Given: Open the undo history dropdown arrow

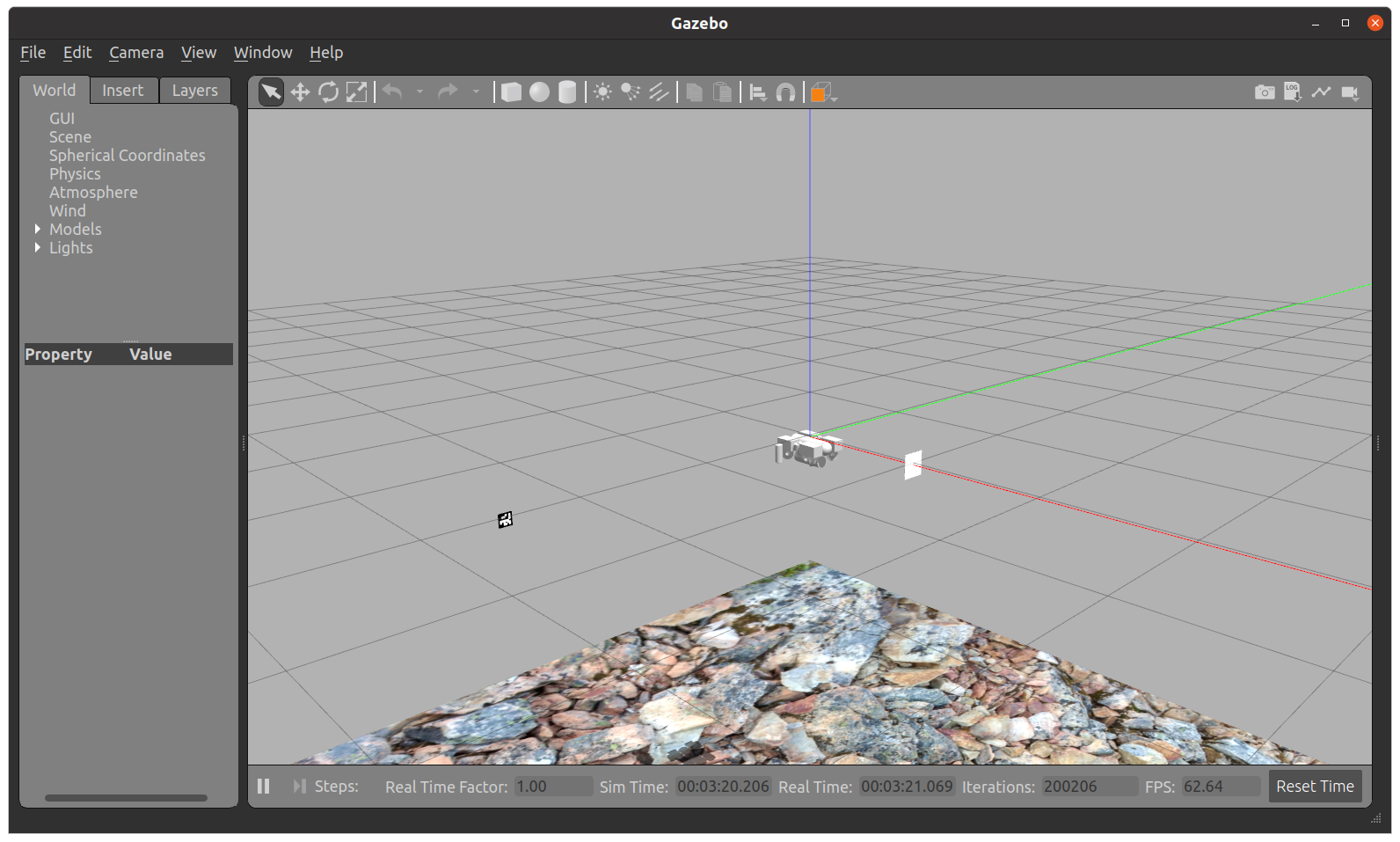Looking at the screenshot, I should [x=419, y=92].
